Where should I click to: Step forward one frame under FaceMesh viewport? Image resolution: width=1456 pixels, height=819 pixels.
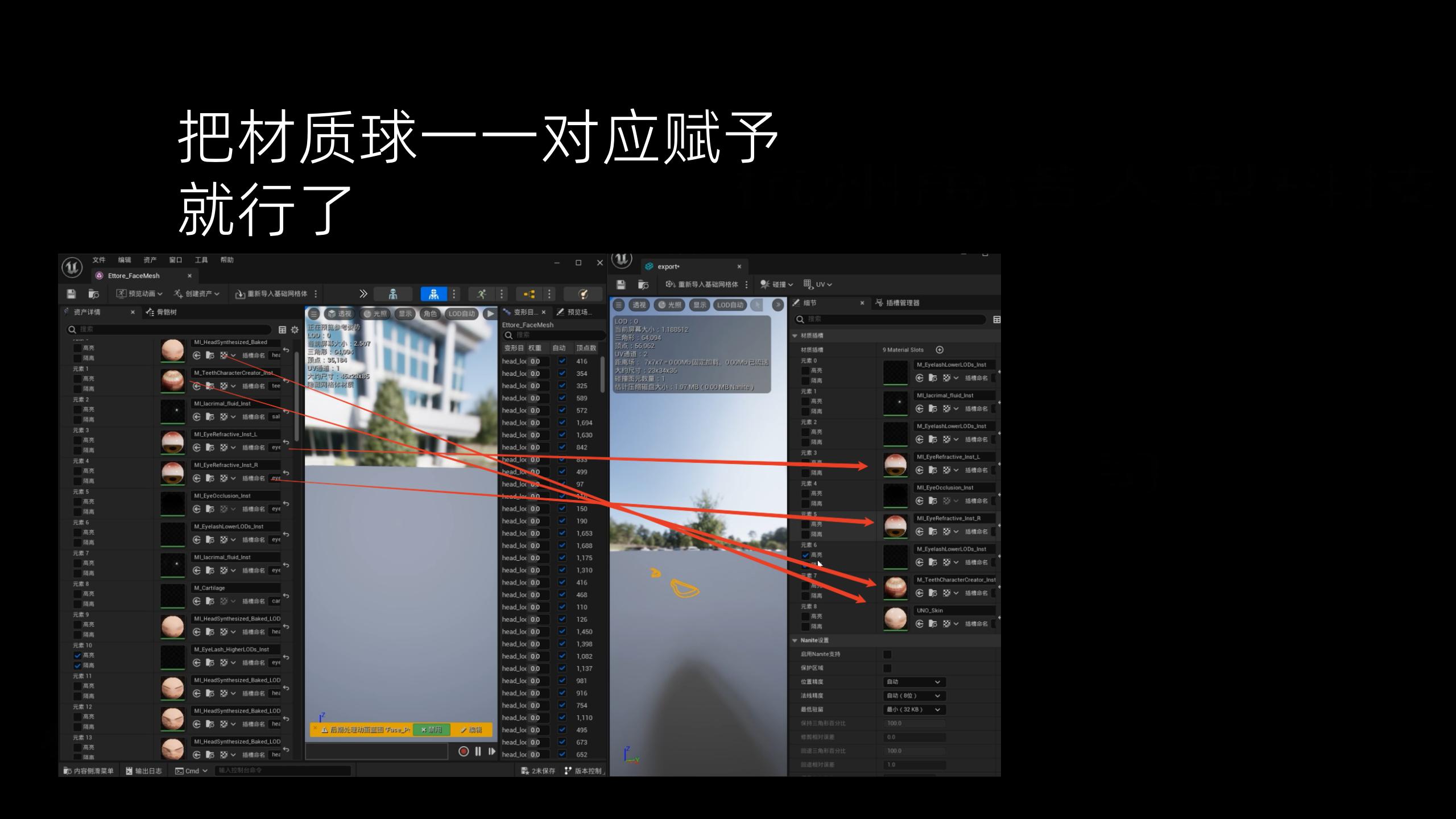tap(491, 751)
